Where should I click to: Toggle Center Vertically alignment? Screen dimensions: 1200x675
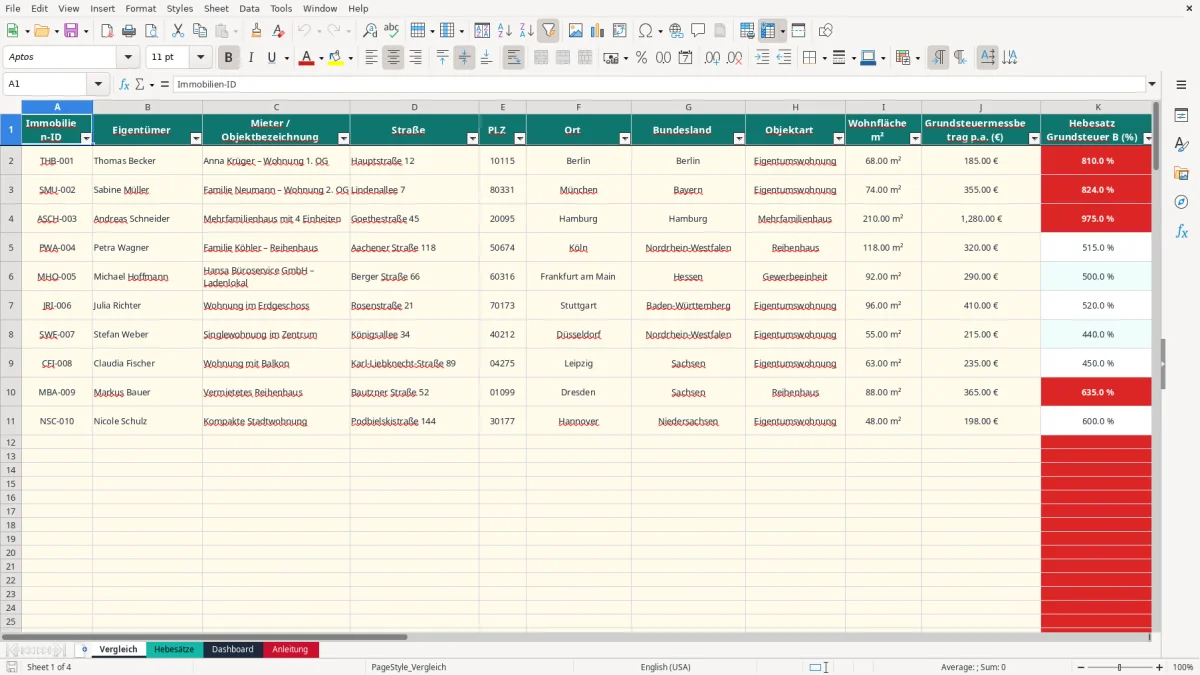[464, 58]
